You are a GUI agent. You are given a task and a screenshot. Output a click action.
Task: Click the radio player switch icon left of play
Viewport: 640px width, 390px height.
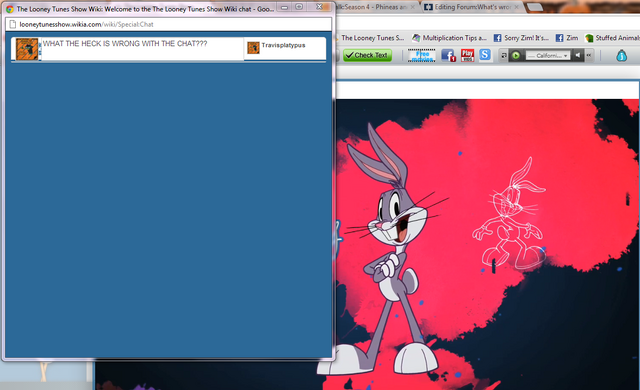click(x=504, y=55)
